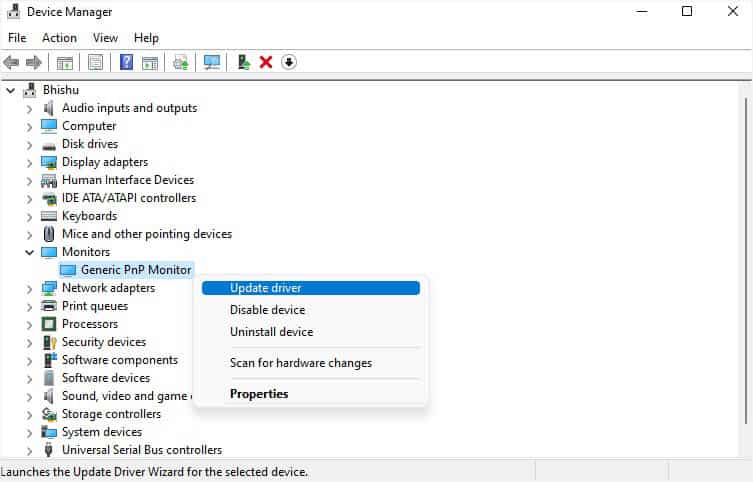
Task: Expand the System devices category
Action: tap(29, 433)
